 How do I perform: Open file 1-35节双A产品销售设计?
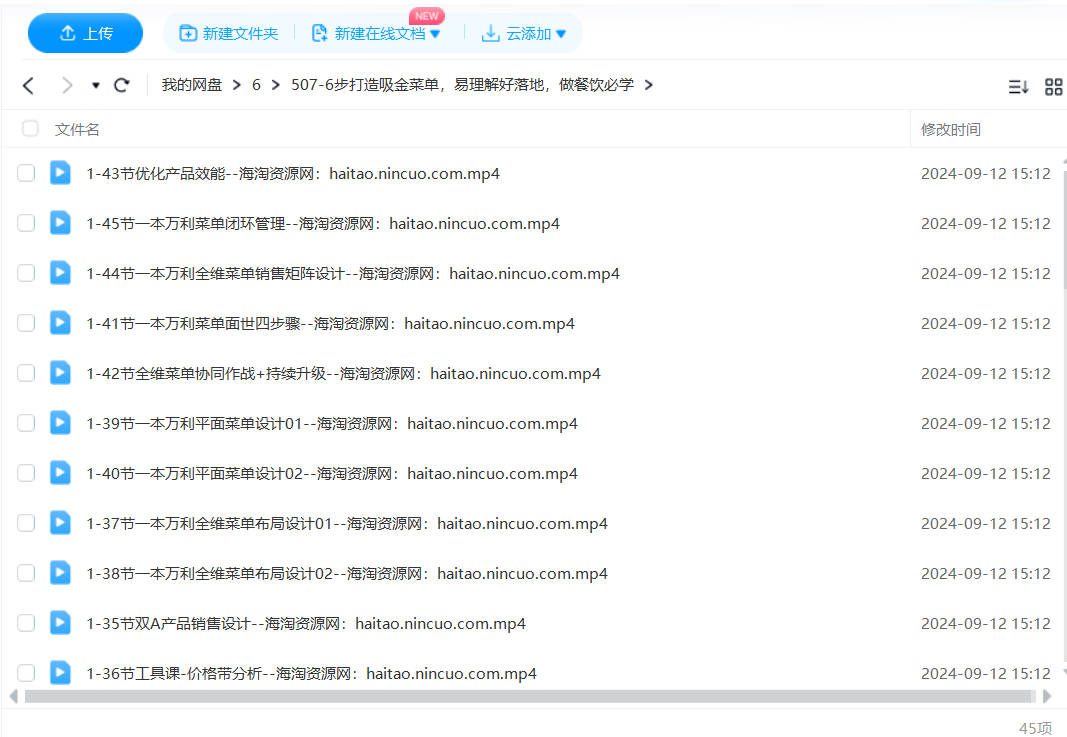click(306, 624)
